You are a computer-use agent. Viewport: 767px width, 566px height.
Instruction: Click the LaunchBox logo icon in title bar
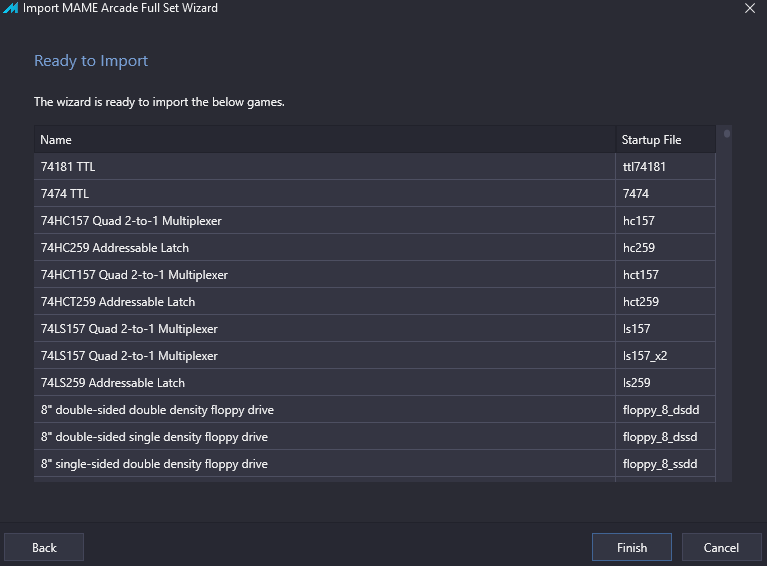(x=11, y=8)
